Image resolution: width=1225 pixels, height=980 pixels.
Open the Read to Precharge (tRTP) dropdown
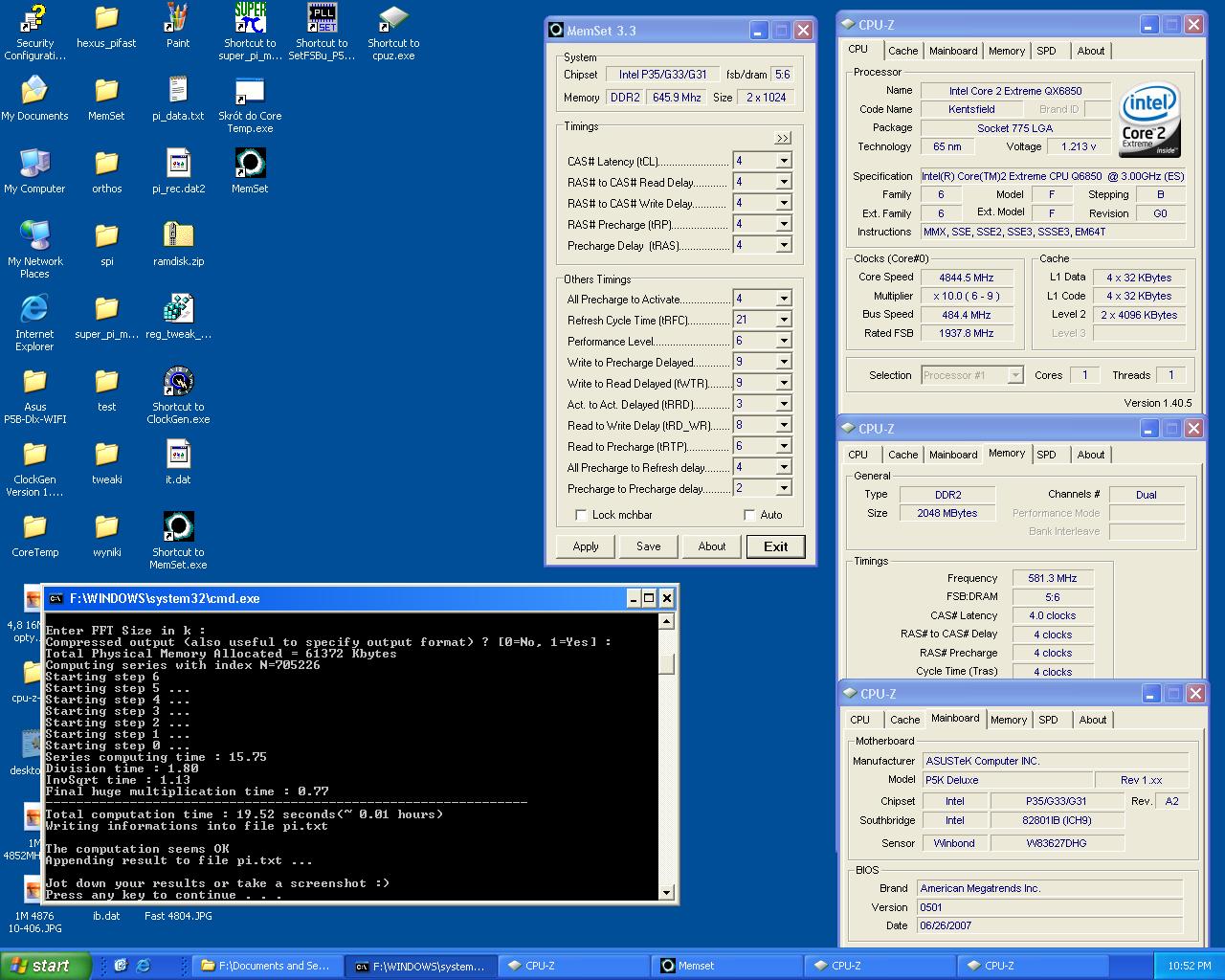pos(784,446)
